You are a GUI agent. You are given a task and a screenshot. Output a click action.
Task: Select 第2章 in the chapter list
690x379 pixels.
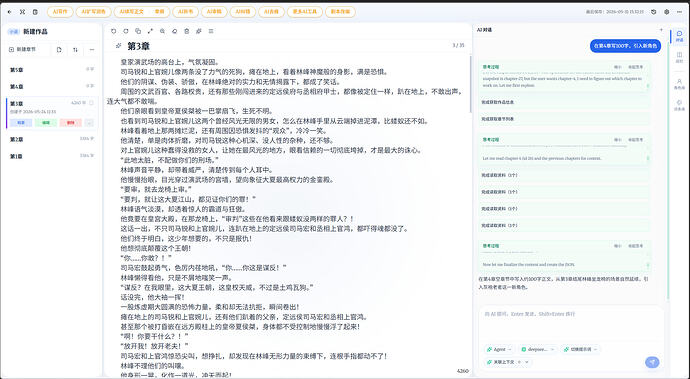coord(52,140)
